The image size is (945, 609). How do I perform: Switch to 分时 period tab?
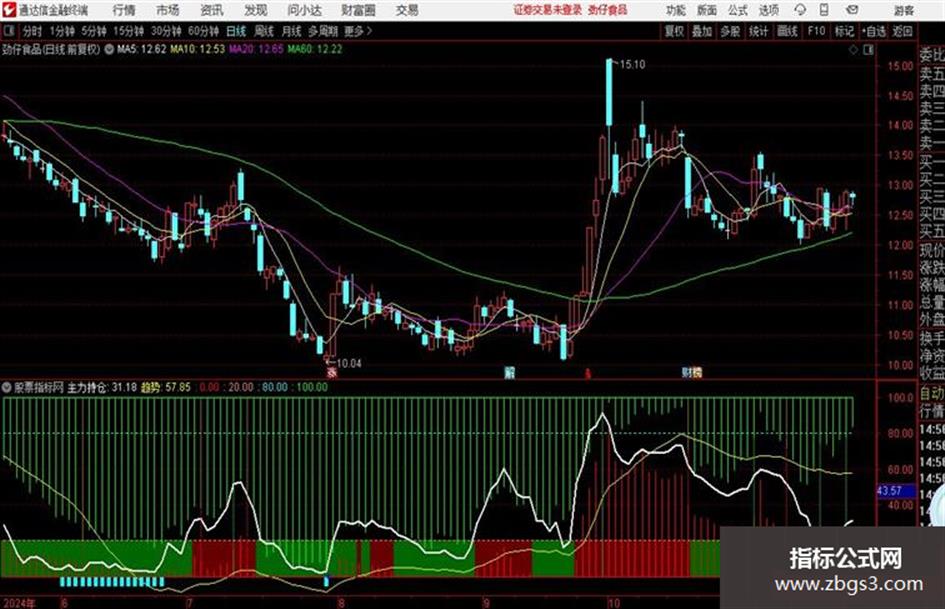[x=32, y=31]
